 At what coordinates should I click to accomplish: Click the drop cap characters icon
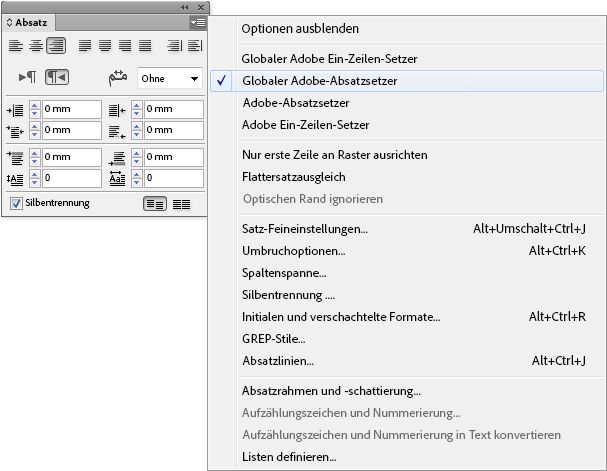[x=117, y=179]
